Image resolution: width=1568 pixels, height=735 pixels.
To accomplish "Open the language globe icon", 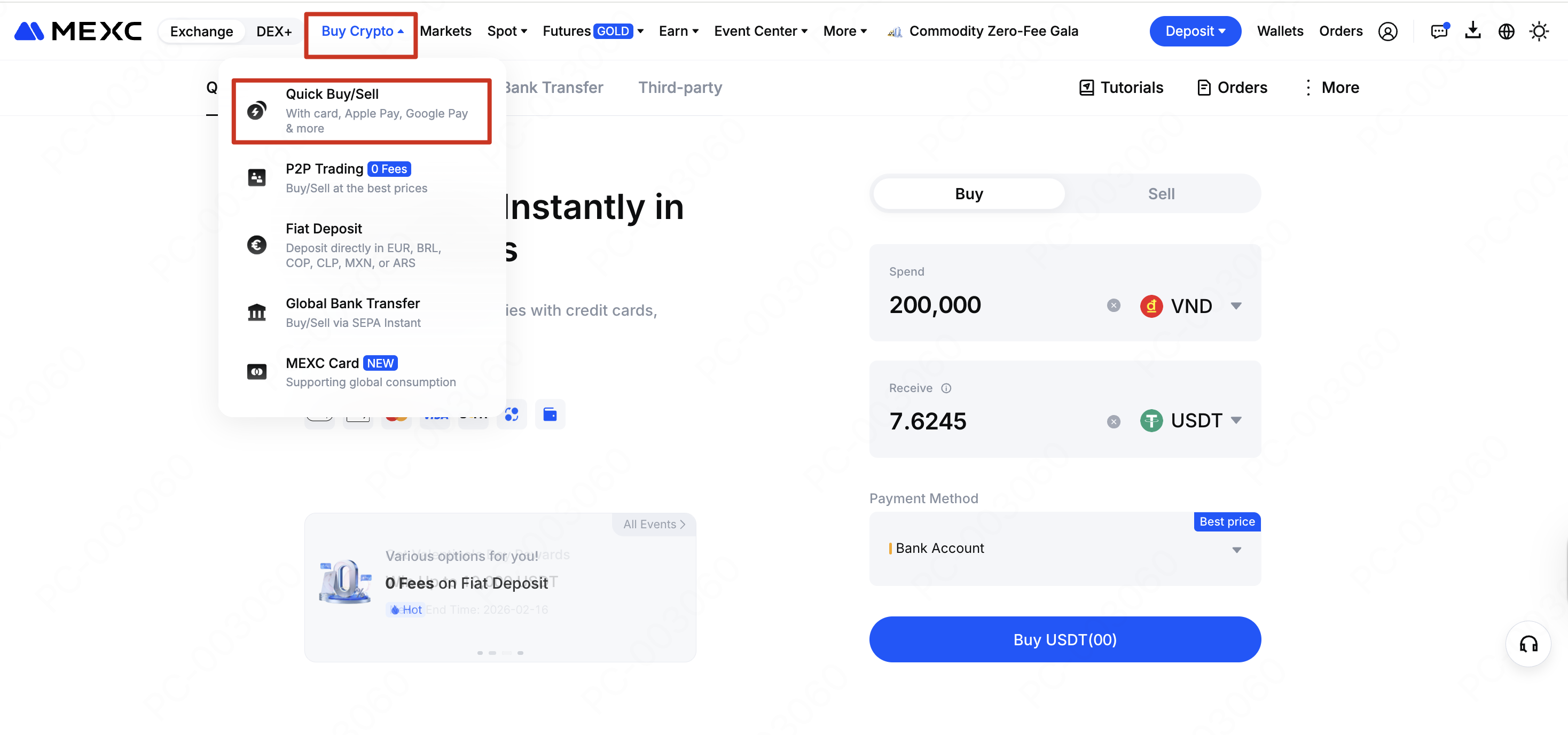I will point(1506,31).
